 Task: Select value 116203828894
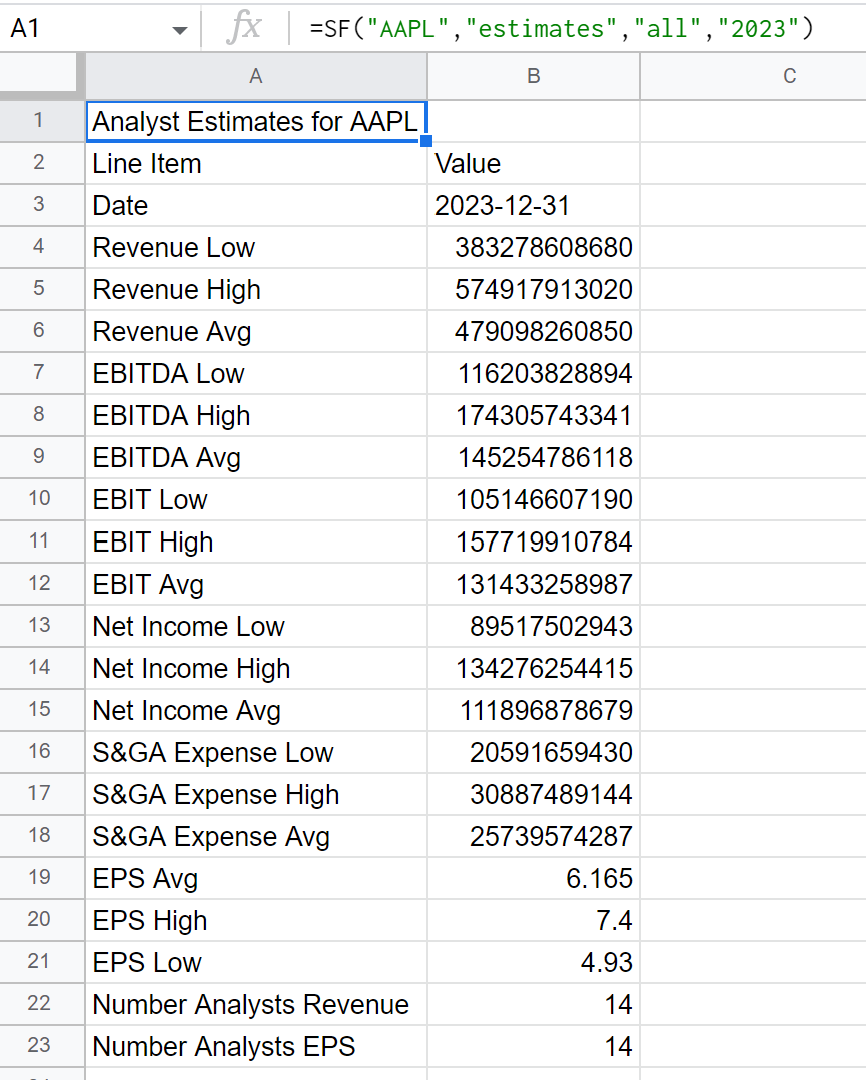point(533,373)
